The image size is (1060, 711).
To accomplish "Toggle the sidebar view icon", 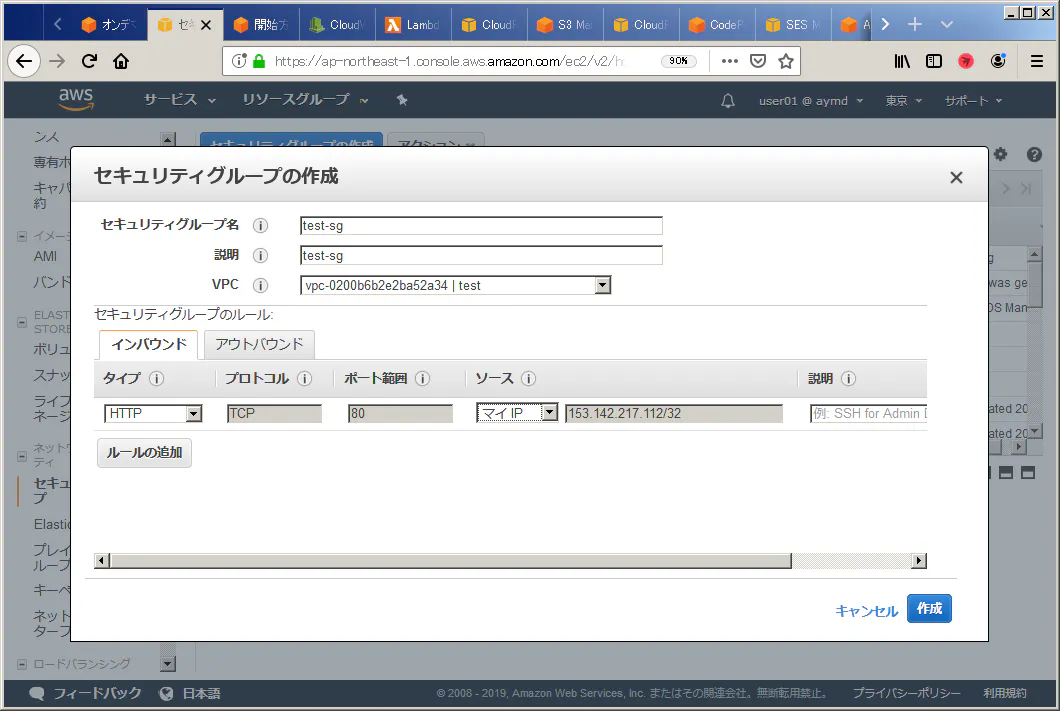I will coord(934,62).
